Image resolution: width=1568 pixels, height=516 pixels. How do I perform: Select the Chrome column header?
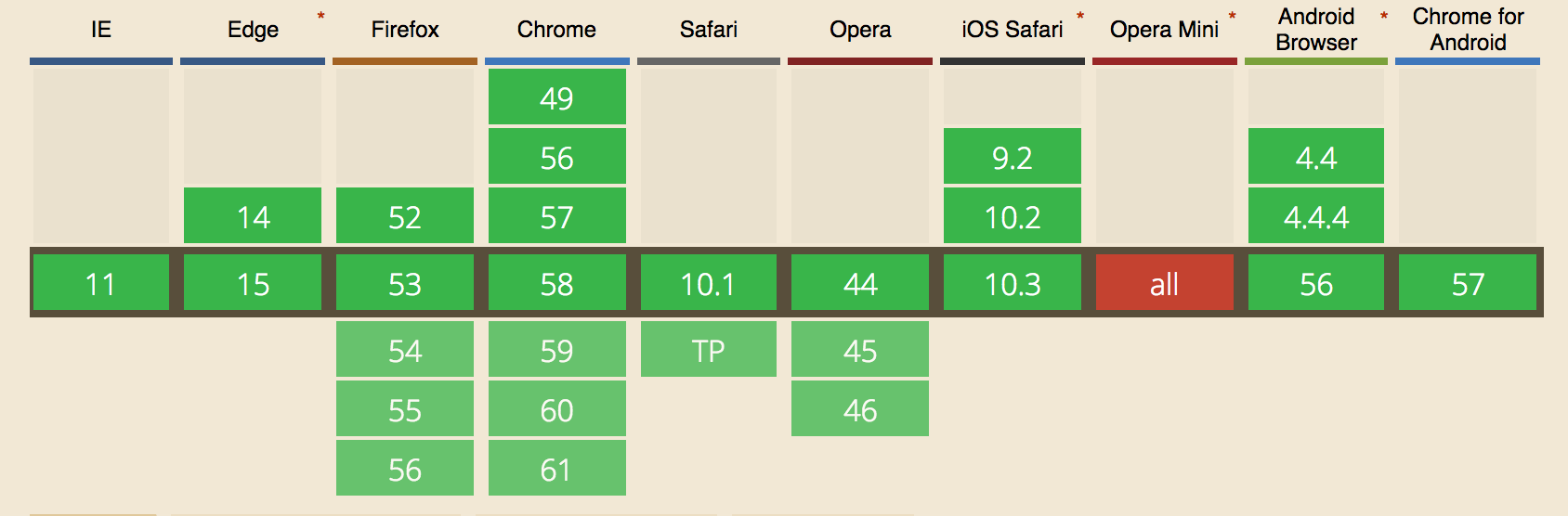[556, 30]
